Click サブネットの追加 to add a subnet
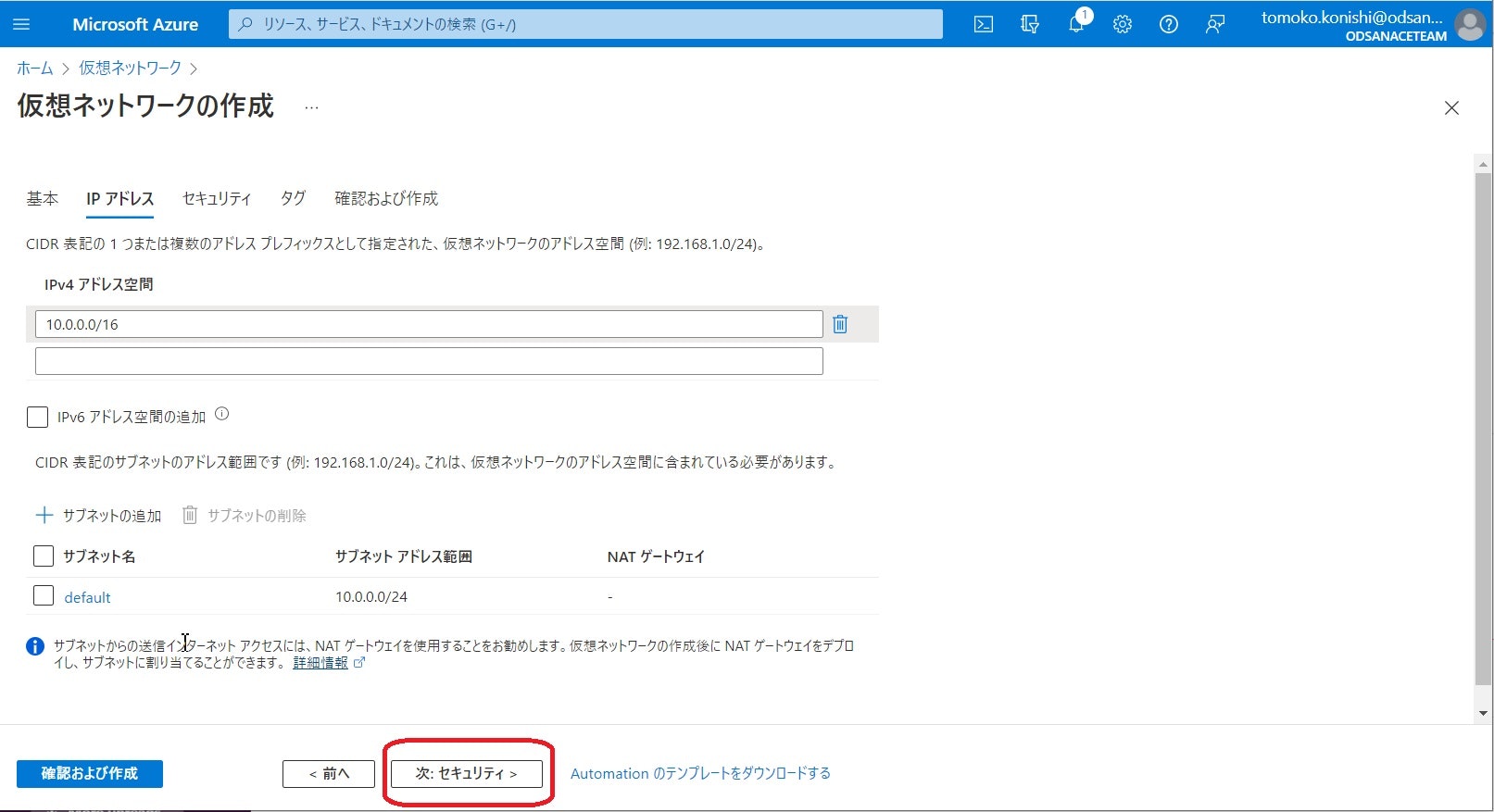 (x=98, y=515)
